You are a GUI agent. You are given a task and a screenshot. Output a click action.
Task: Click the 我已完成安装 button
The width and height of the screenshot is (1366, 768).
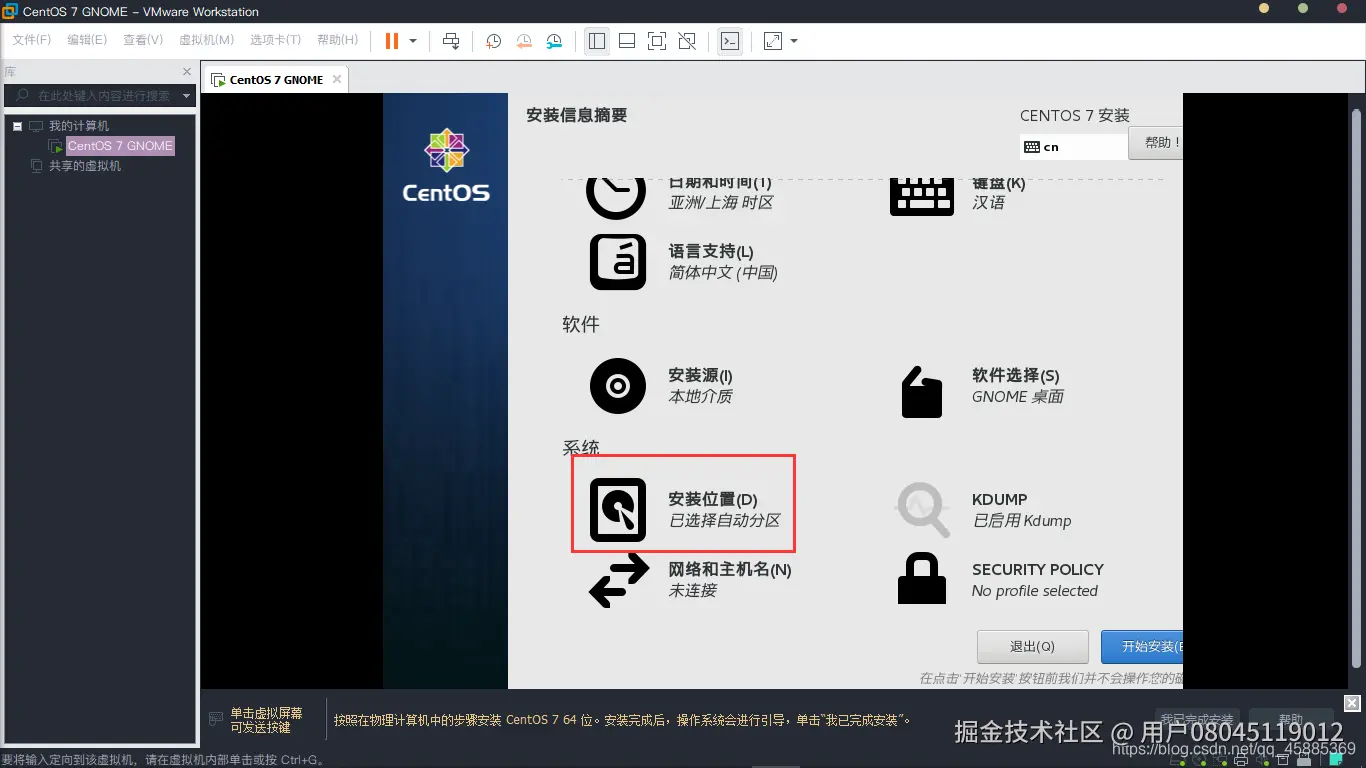(x=1196, y=718)
